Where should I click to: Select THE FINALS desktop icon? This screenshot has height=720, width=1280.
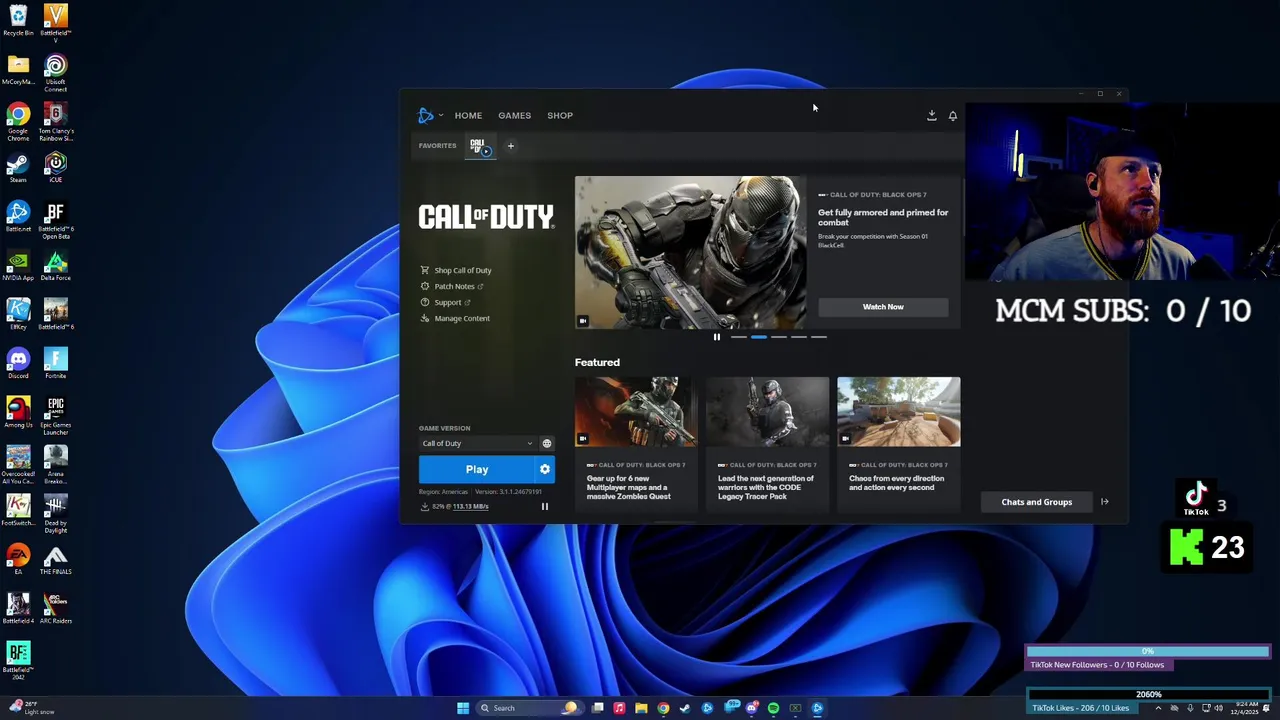click(x=55, y=559)
